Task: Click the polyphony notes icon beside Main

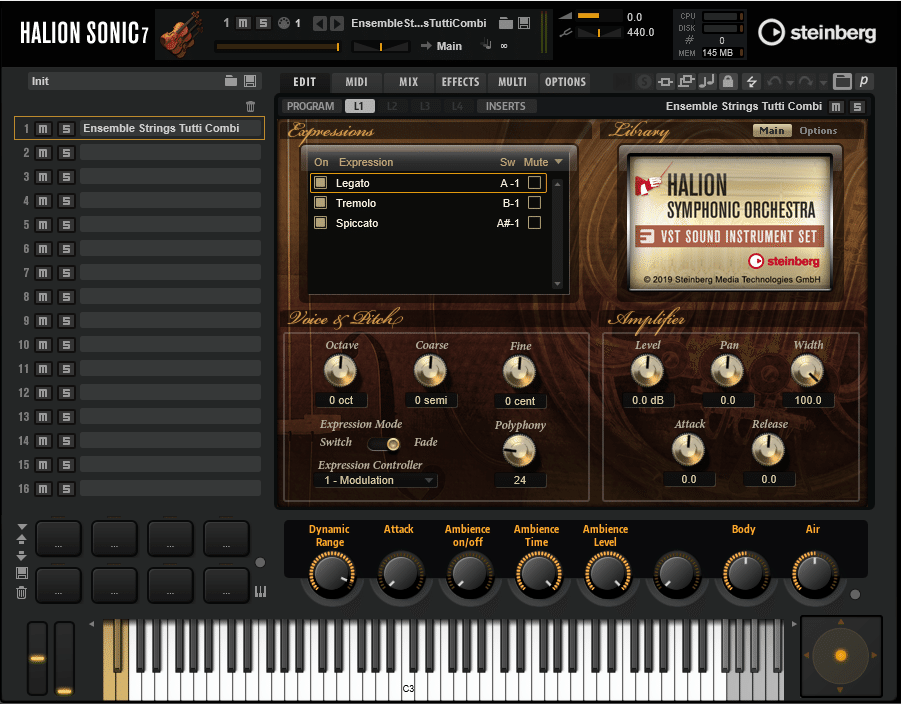Action: pyautogui.click(x=486, y=45)
